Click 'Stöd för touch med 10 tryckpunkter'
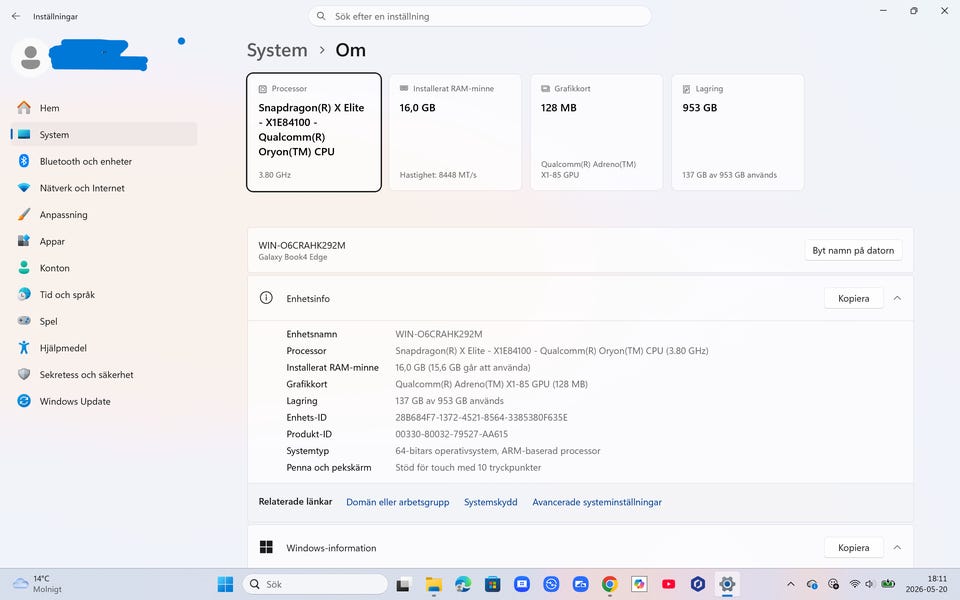Image resolution: width=960 pixels, height=600 pixels. pos(468,467)
